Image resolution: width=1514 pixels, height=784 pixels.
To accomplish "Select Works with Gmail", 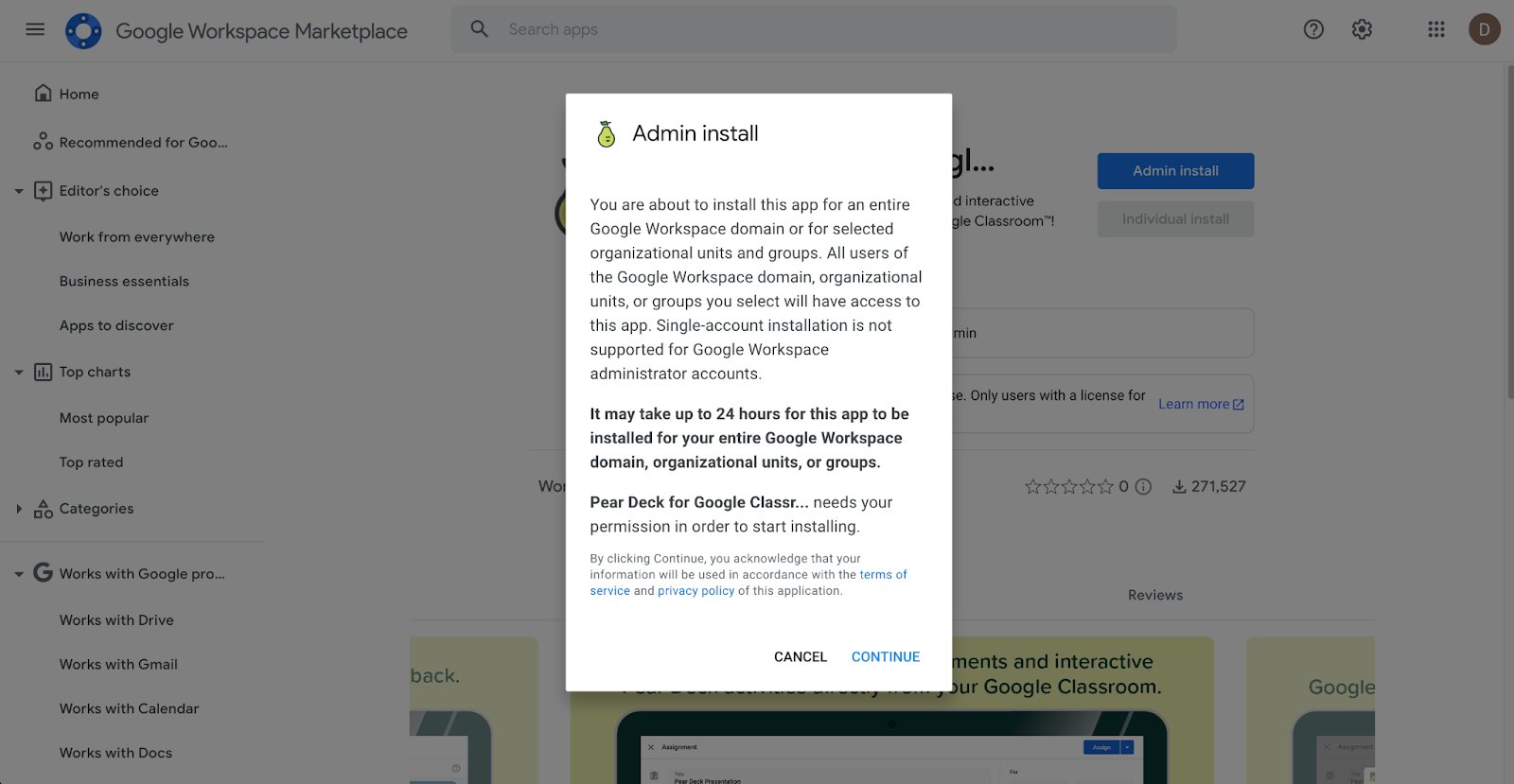I will point(118,665).
